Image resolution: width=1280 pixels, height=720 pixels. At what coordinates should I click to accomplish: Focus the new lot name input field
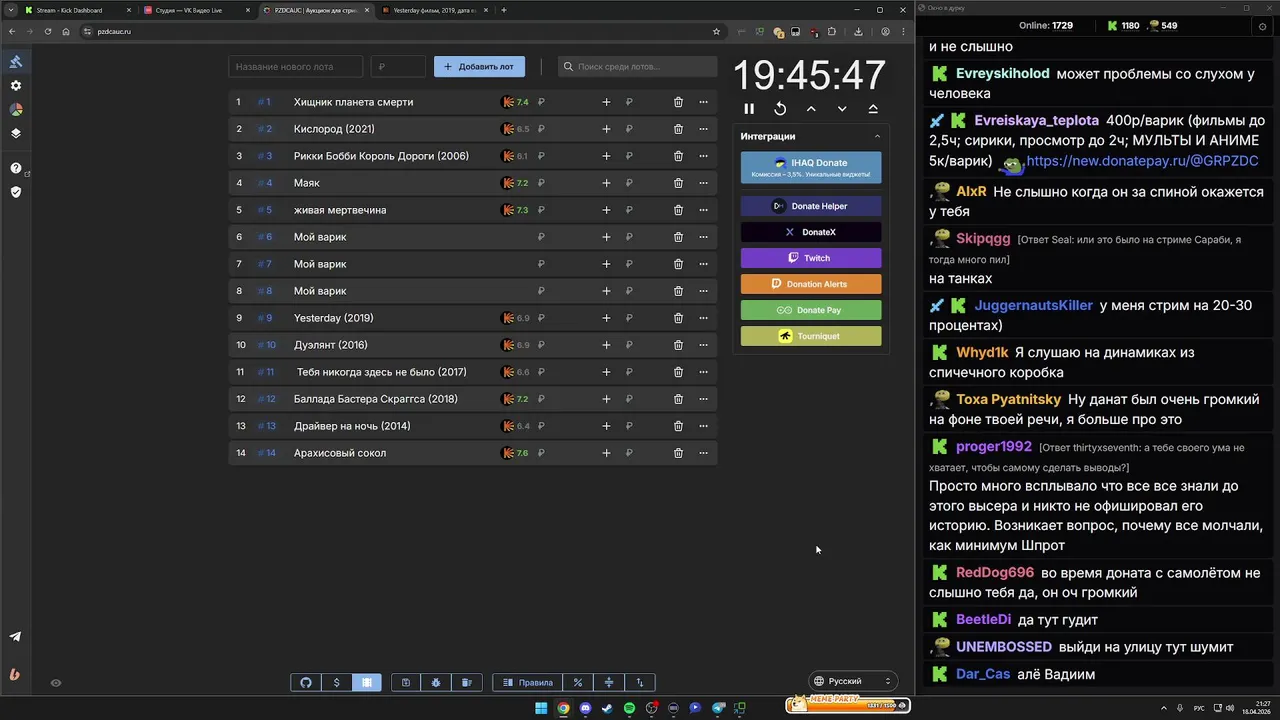point(296,67)
